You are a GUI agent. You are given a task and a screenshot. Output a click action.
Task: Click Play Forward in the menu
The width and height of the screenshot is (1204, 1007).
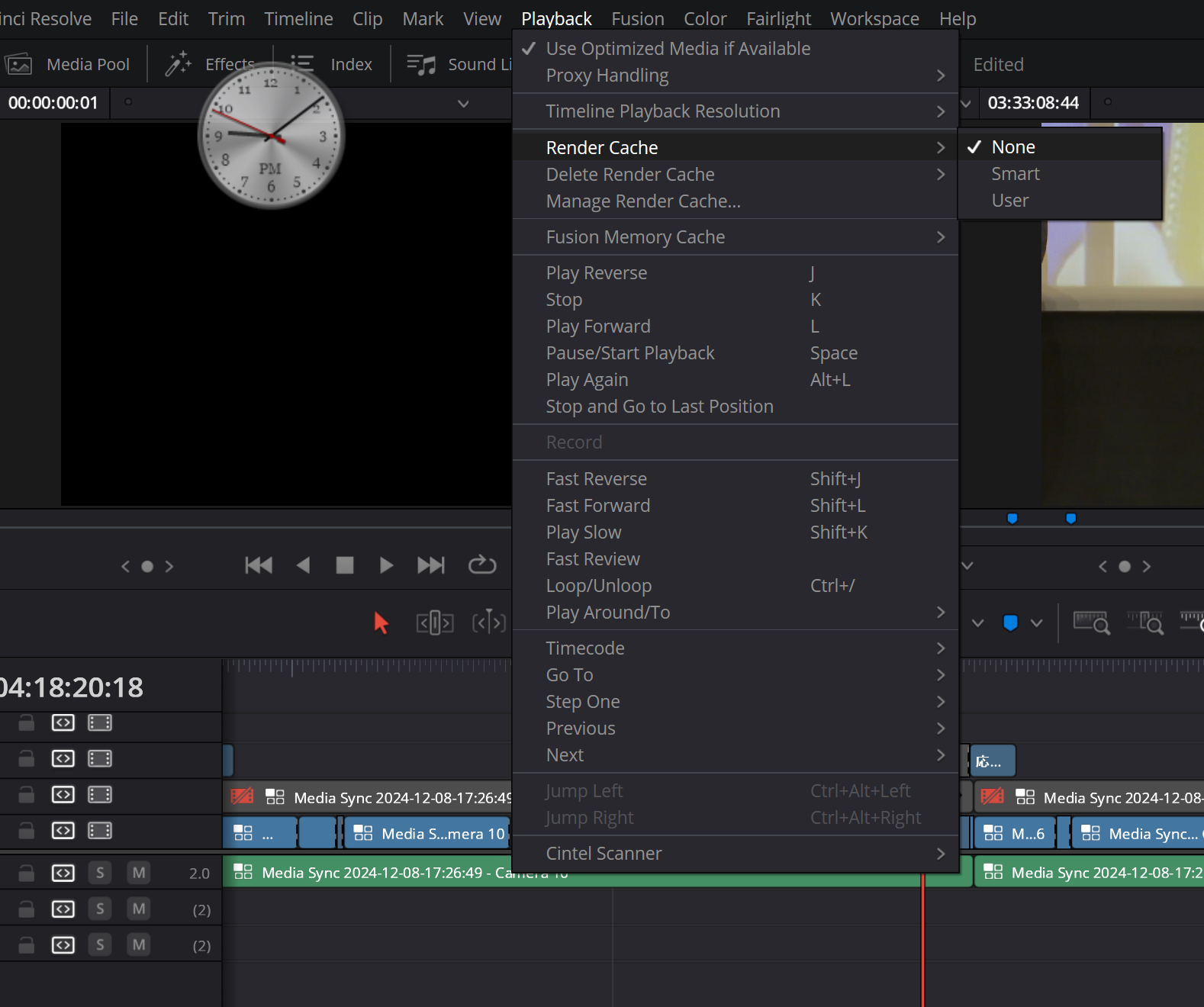(598, 327)
